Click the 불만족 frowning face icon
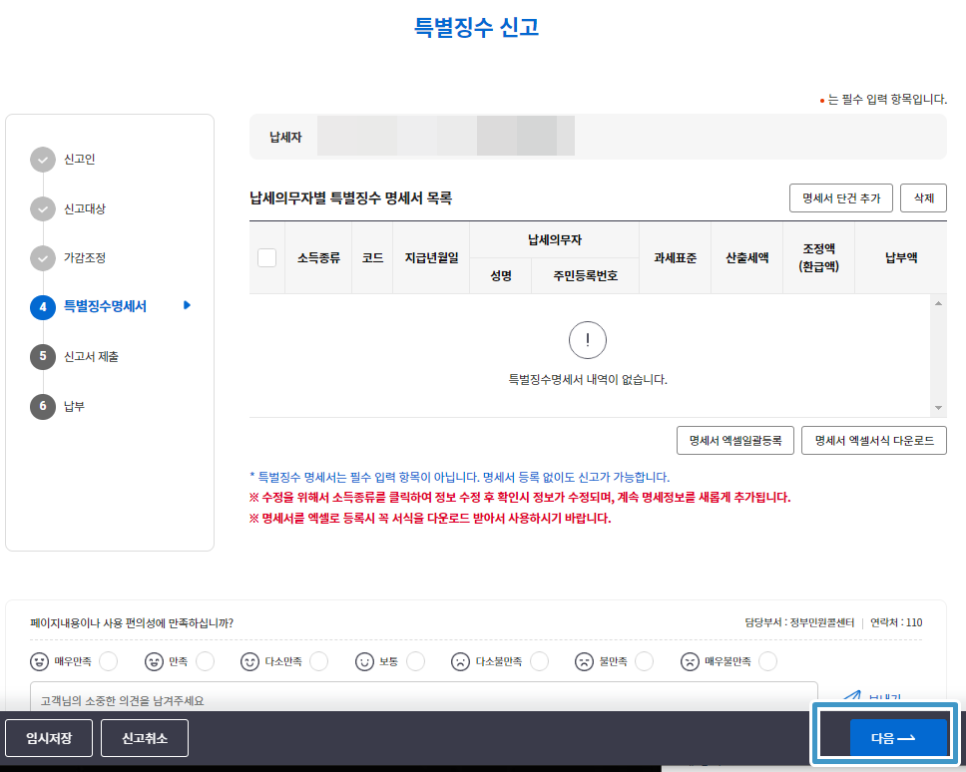The height and width of the screenshot is (772, 966). [x=584, y=662]
